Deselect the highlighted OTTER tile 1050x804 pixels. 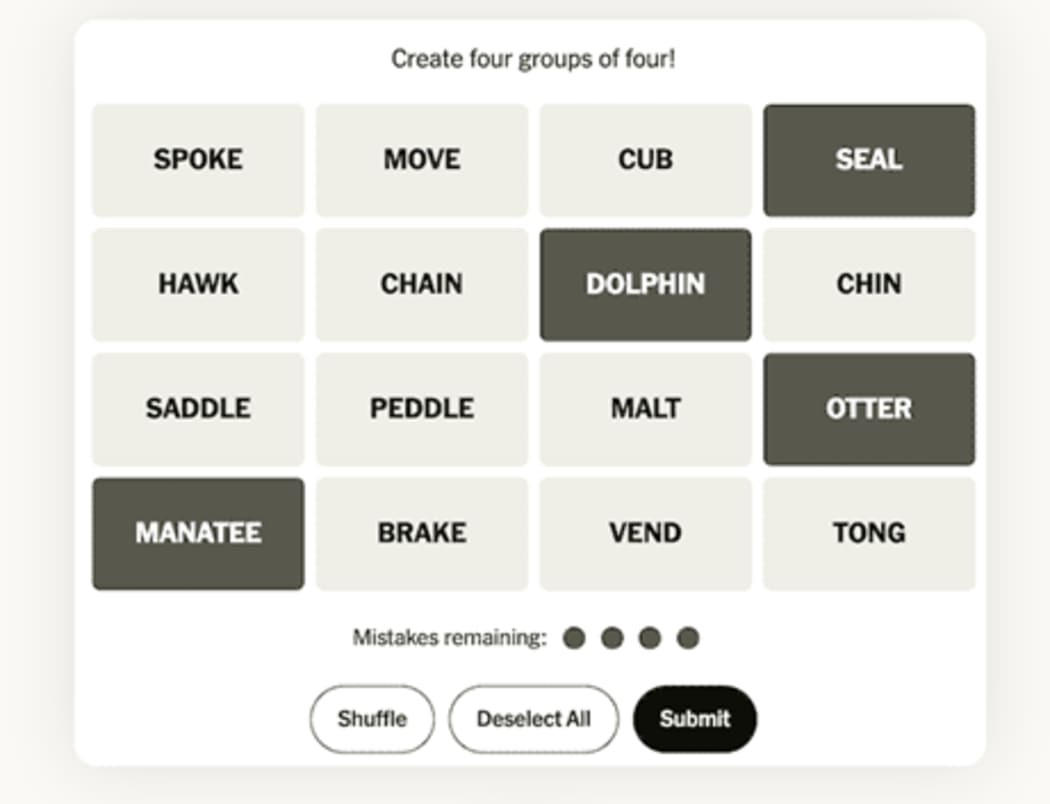(x=869, y=408)
